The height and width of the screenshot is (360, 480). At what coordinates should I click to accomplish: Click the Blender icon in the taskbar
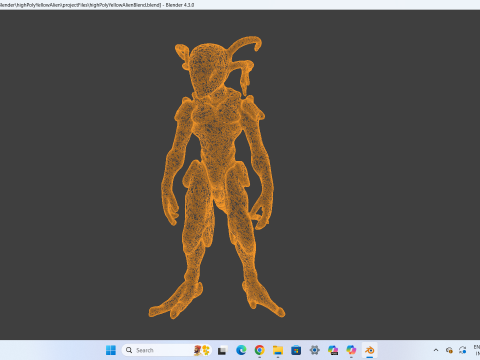click(x=369, y=350)
